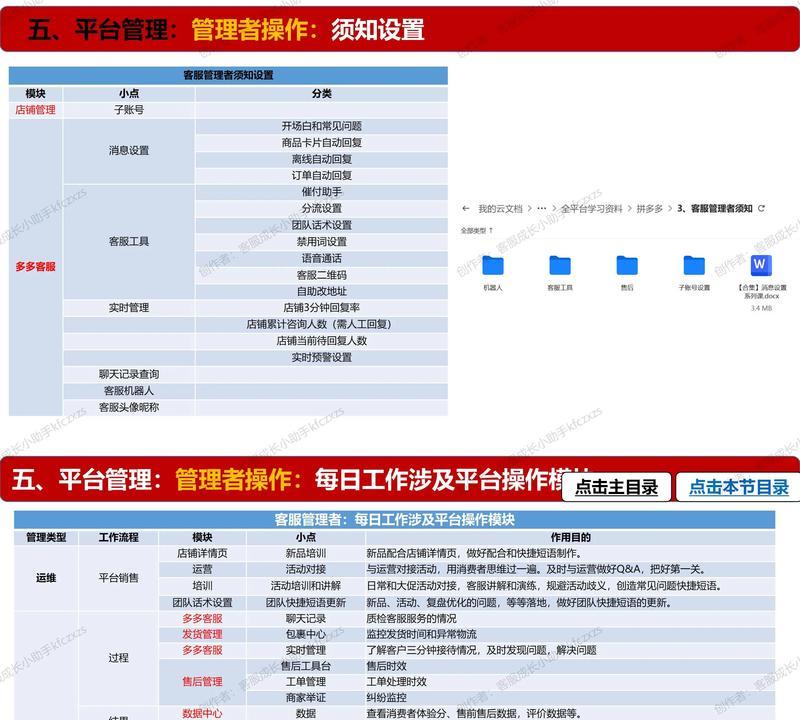This screenshot has height=720, width=800.
Task: Click the 商家举证 cell
Action: click(x=306, y=698)
